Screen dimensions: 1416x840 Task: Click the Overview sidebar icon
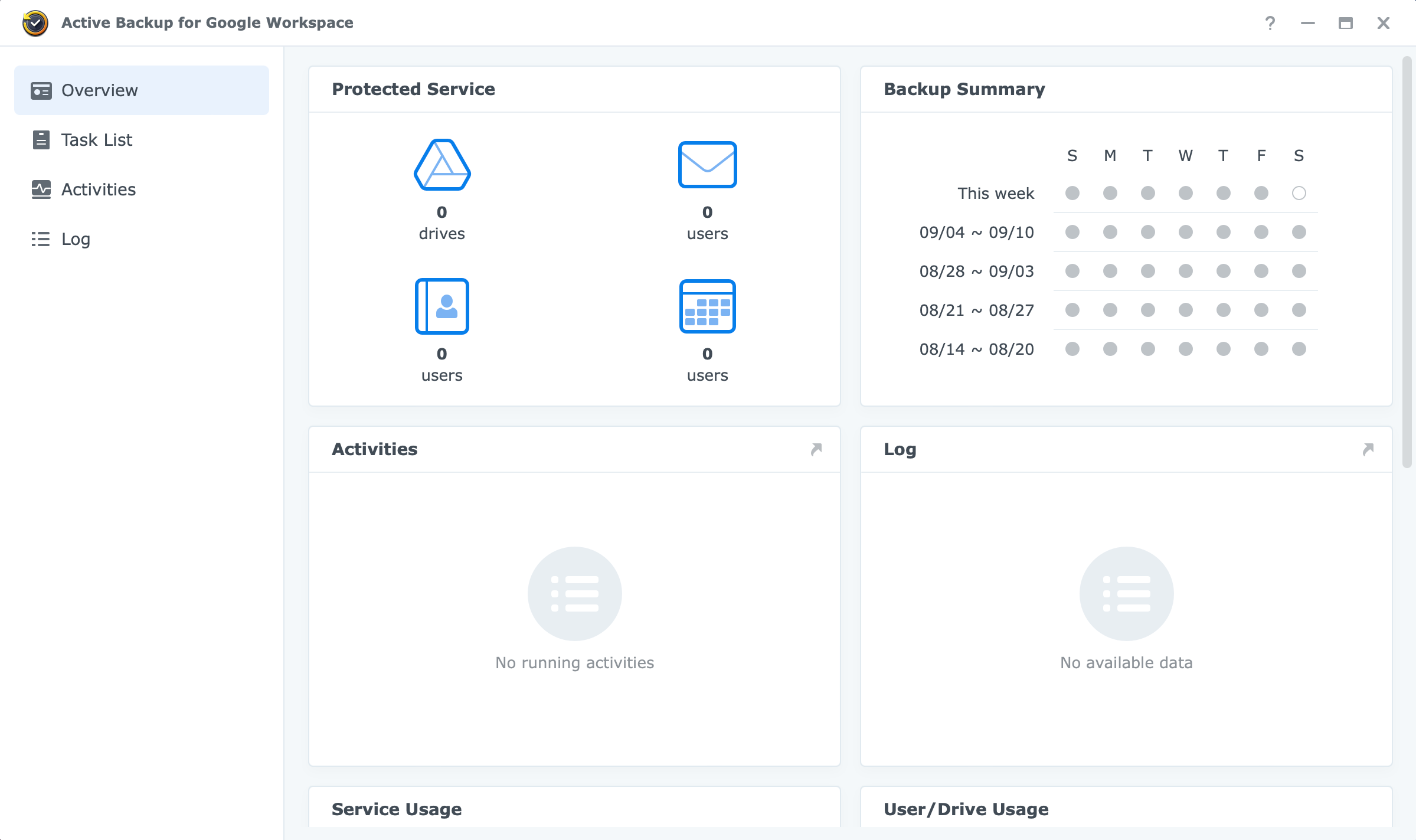click(41, 90)
